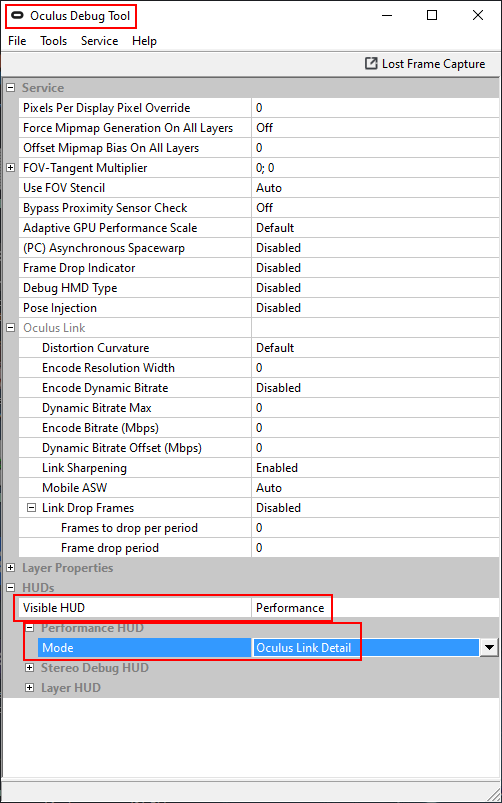Screen dimensions: 502x803
Task: Click the Link Drop Frames Disabled value
Action: [x=375, y=507]
